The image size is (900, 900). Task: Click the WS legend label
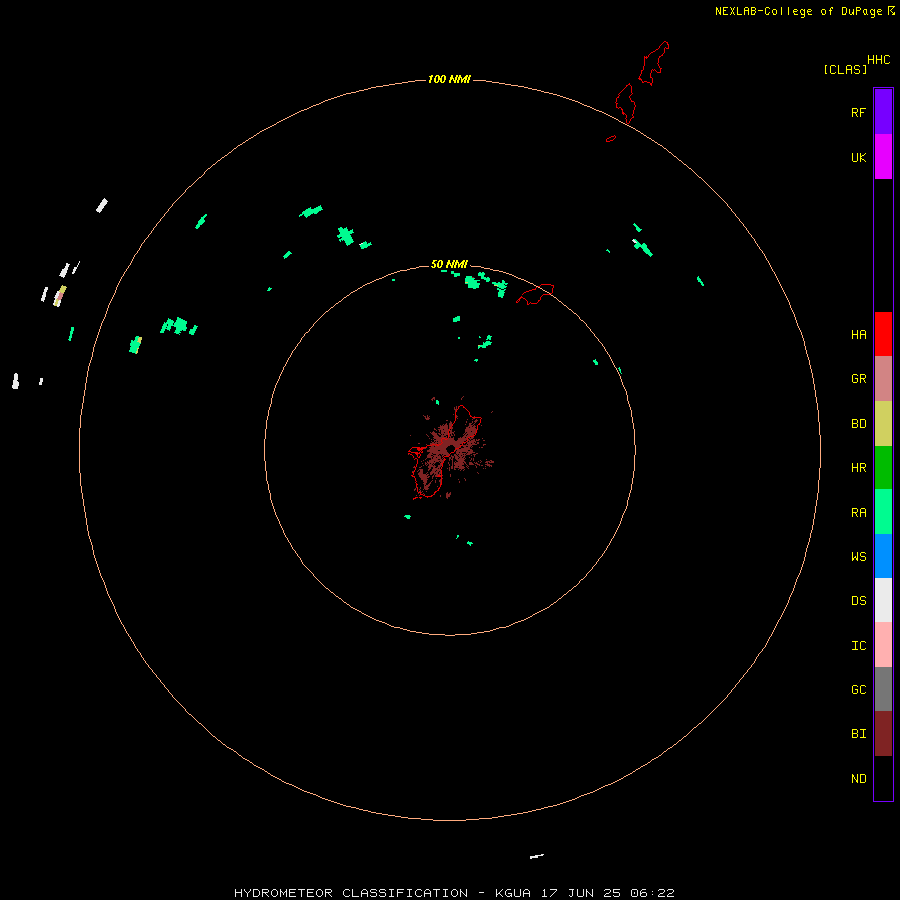point(858,556)
